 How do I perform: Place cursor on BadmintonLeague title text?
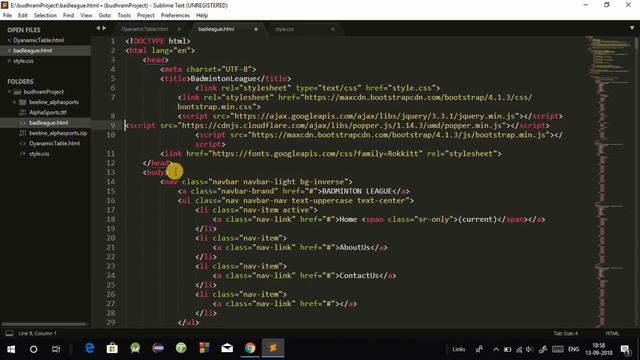click(x=223, y=79)
